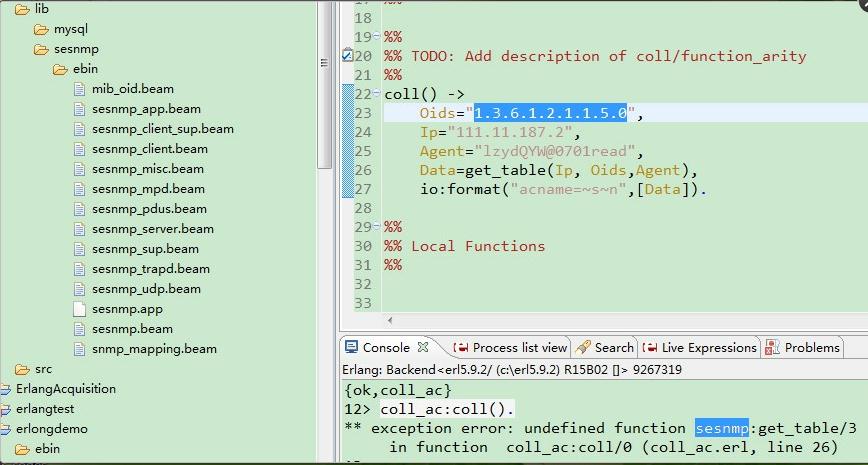The width and height of the screenshot is (868, 465).
Task: Click the highlighted sesnmp in console error
Action: 722,428
